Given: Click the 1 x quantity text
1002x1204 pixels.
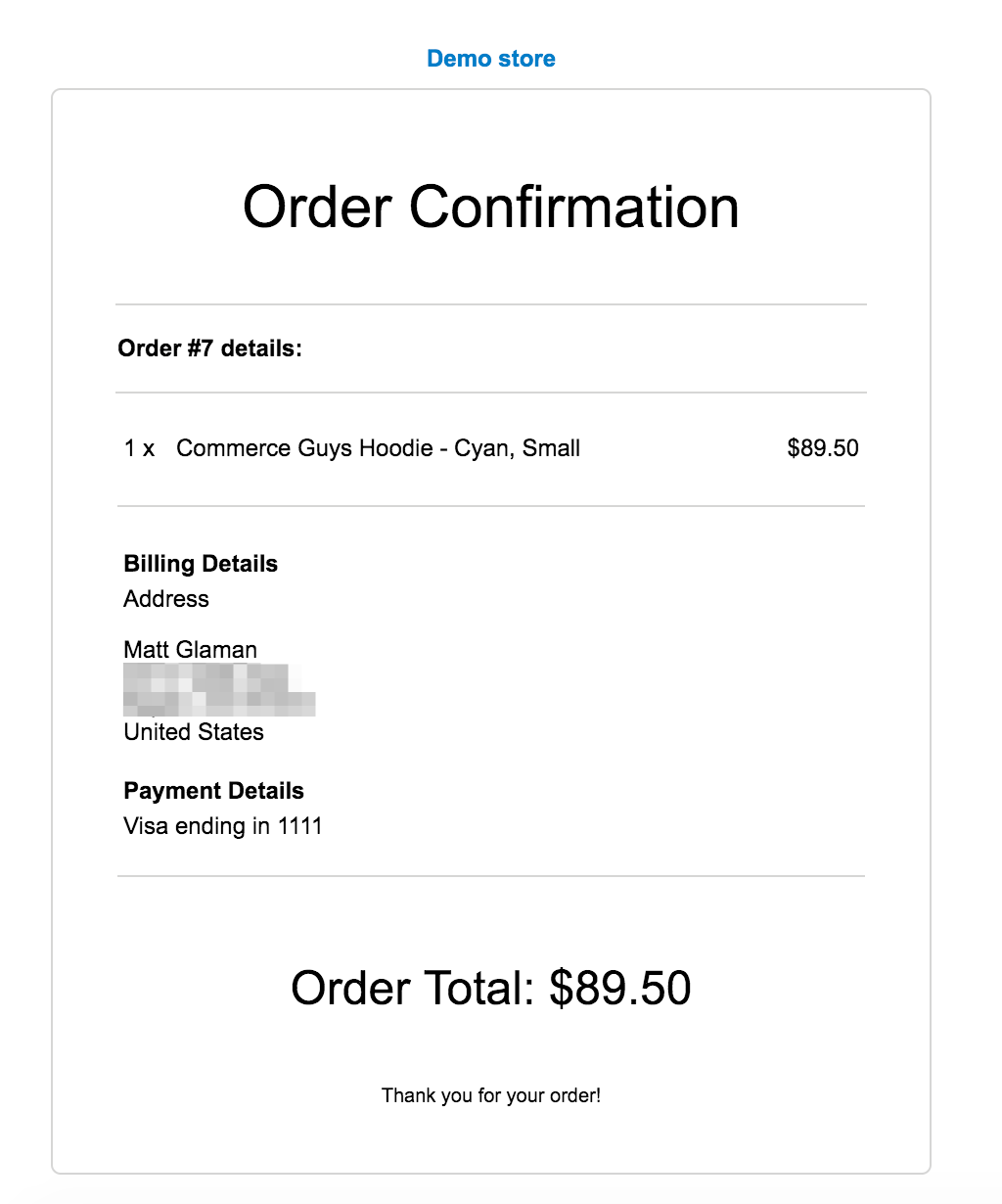Looking at the screenshot, I should click(139, 448).
